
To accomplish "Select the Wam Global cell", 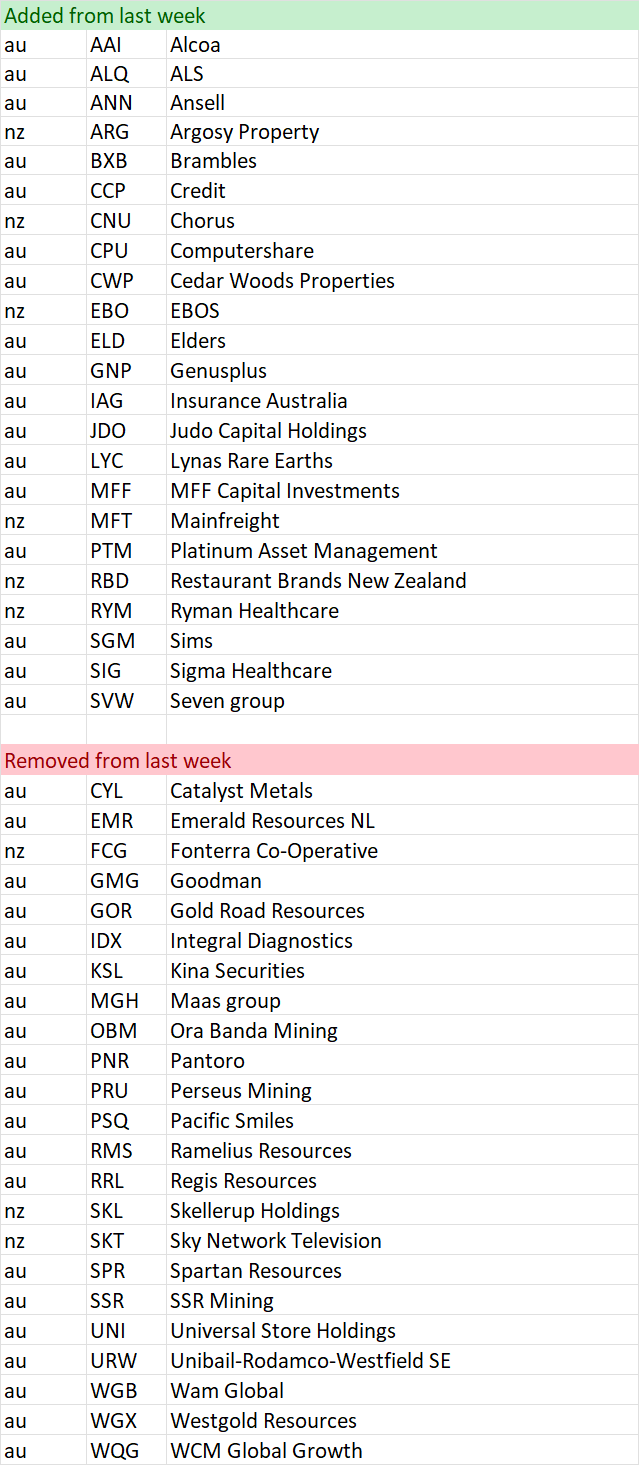I will pyautogui.click(x=402, y=1390).
